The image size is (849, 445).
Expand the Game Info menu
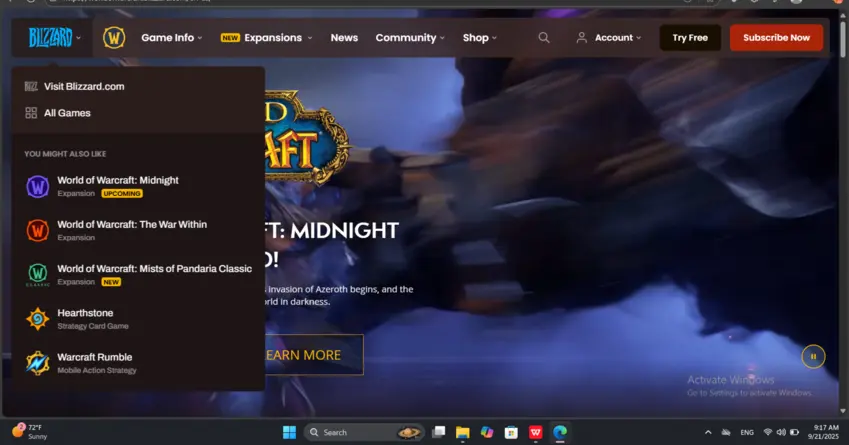pos(171,38)
